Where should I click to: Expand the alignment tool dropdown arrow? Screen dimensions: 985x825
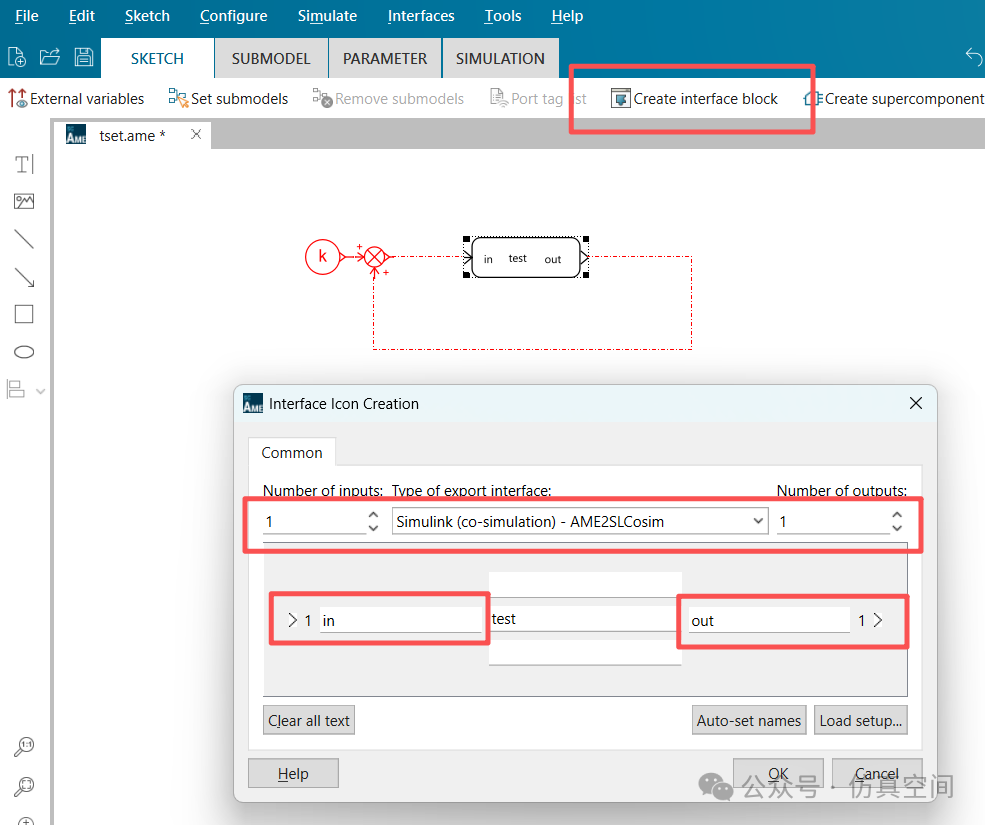[x=41, y=391]
